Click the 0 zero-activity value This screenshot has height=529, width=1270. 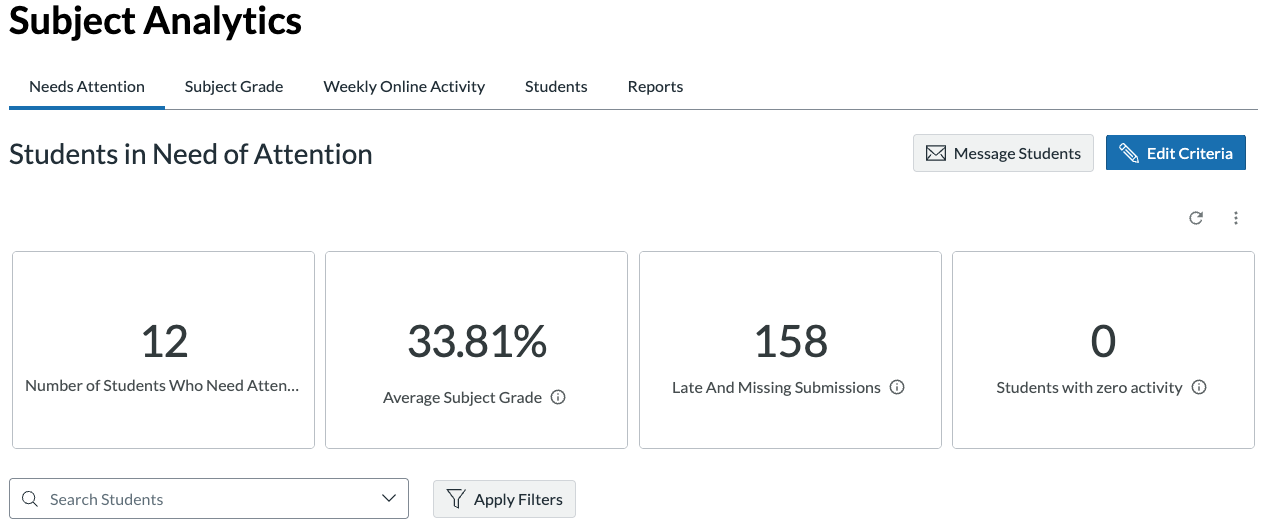point(1103,342)
